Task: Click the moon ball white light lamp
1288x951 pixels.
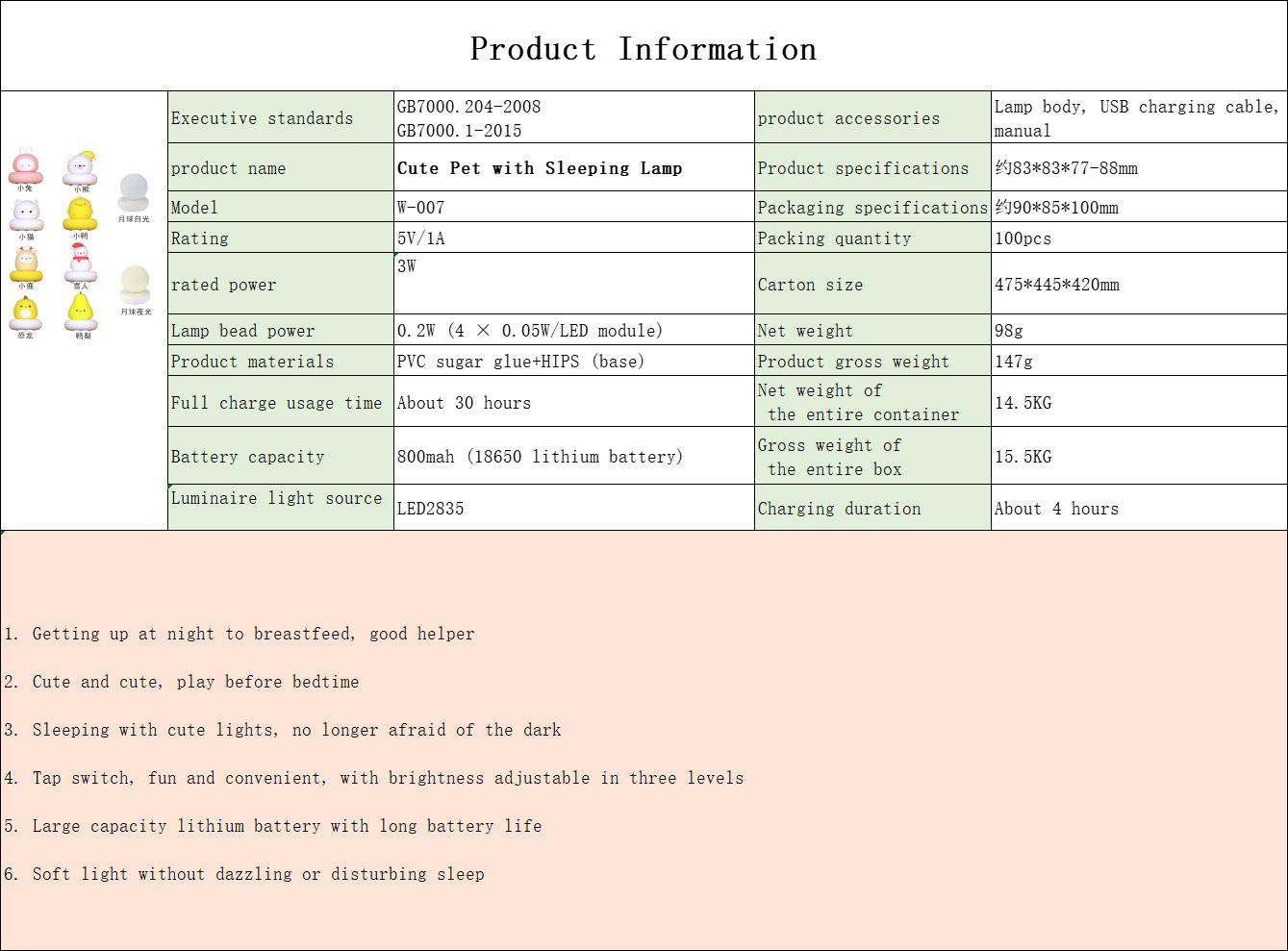Action: (x=134, y=193)
